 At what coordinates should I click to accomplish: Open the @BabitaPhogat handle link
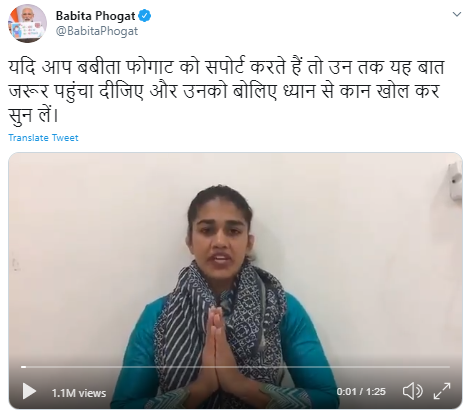tap(97, 31)
